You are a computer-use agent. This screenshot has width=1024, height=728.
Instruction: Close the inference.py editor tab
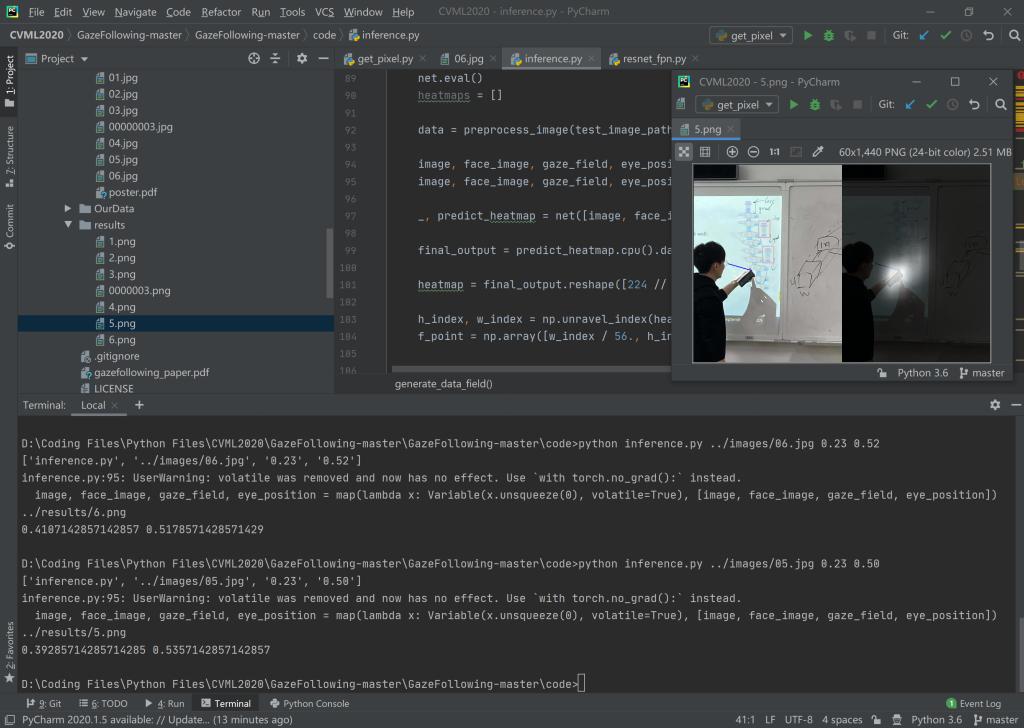pos(591,59)
